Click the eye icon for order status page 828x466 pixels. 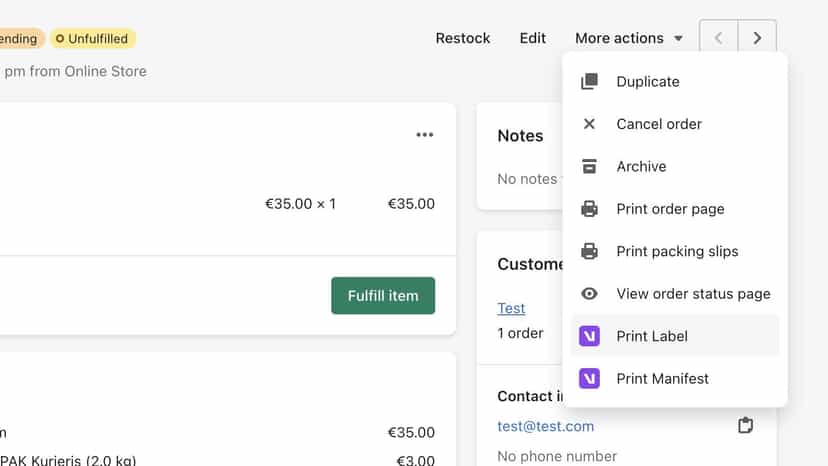click(589, 293)
